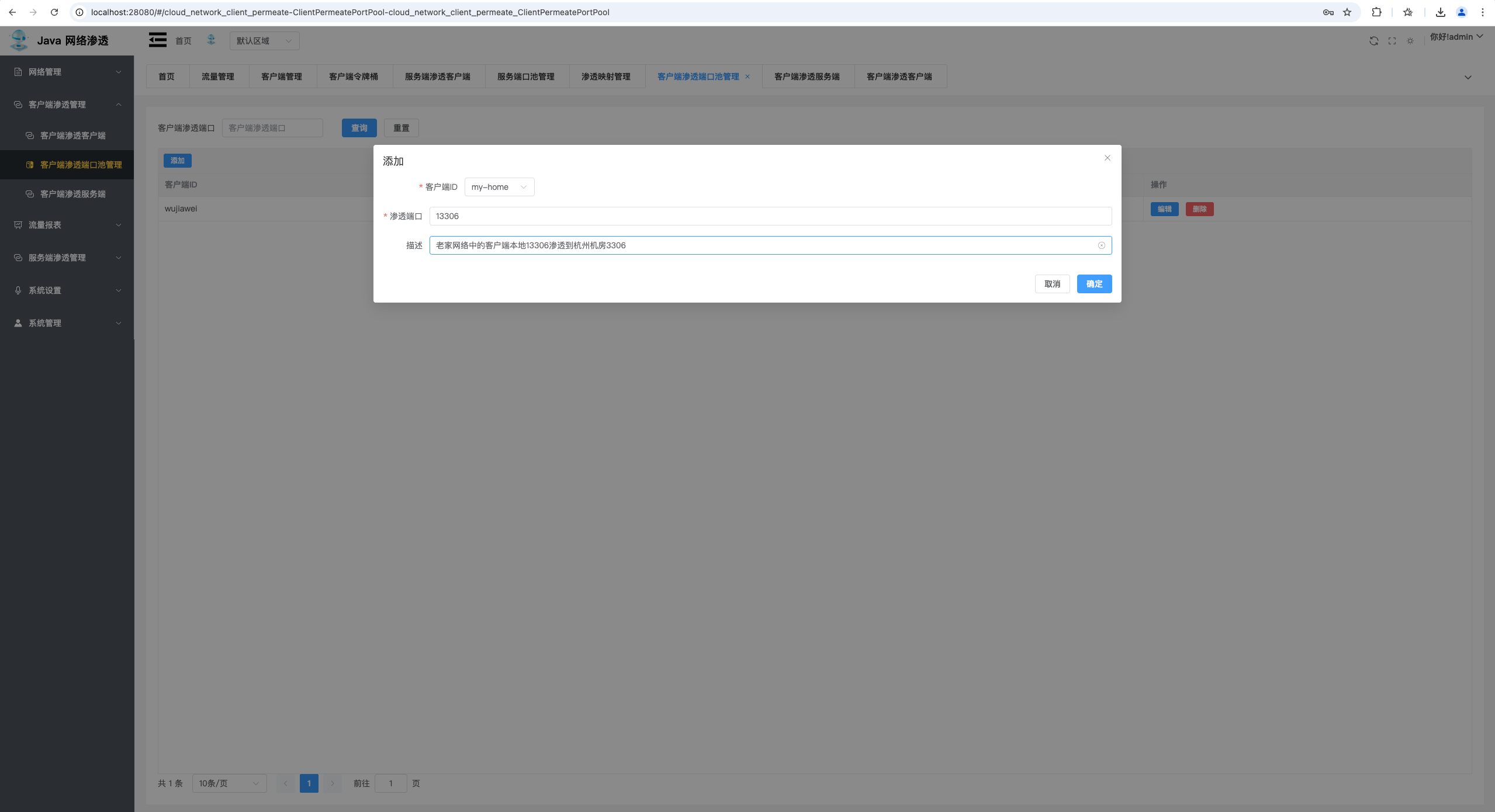Click the refresh icon in header
The height and width of the screenshot is (812, 1495).
click(1373, 41)
